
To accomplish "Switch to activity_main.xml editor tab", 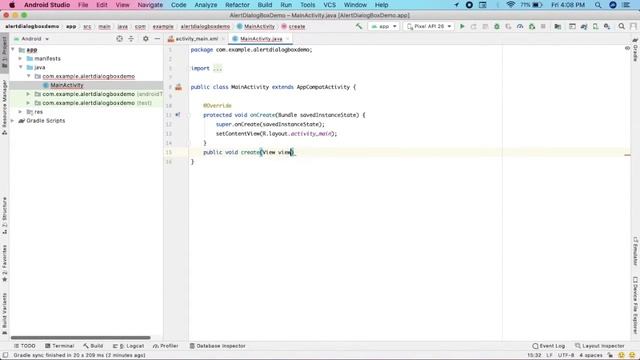I will [x=197, y=39].
